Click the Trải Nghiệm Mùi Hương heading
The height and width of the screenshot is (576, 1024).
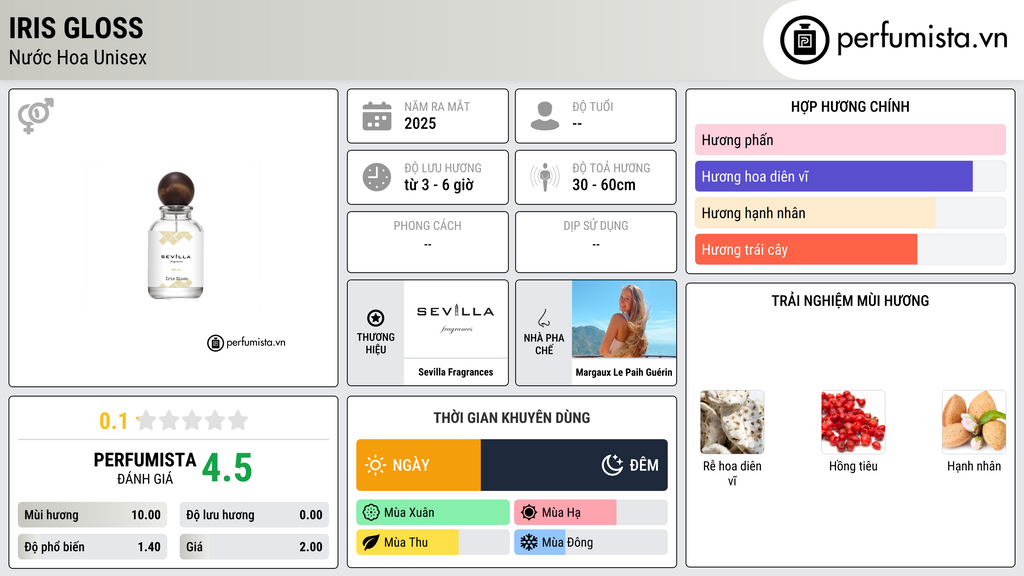pos(850,300)
